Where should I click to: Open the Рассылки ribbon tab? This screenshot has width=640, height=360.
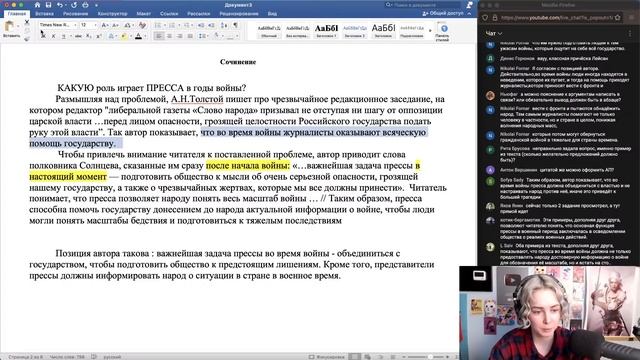tap(199, 13)
